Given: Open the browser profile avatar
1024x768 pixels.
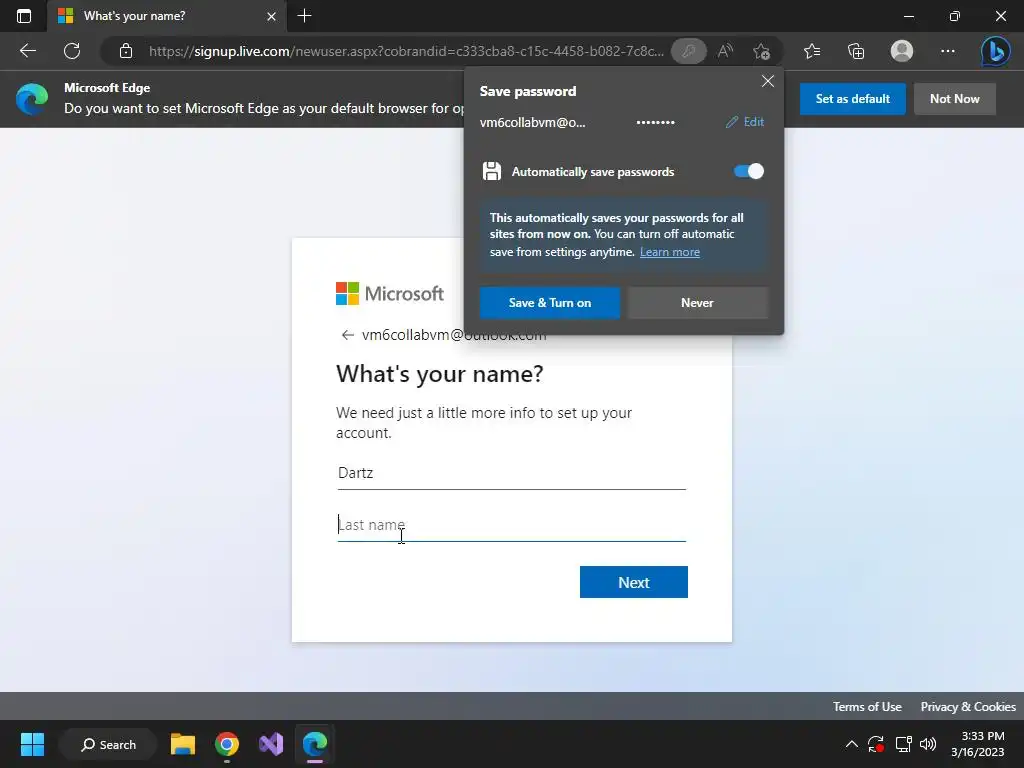Looking at the screenshot, I should 902,51.
